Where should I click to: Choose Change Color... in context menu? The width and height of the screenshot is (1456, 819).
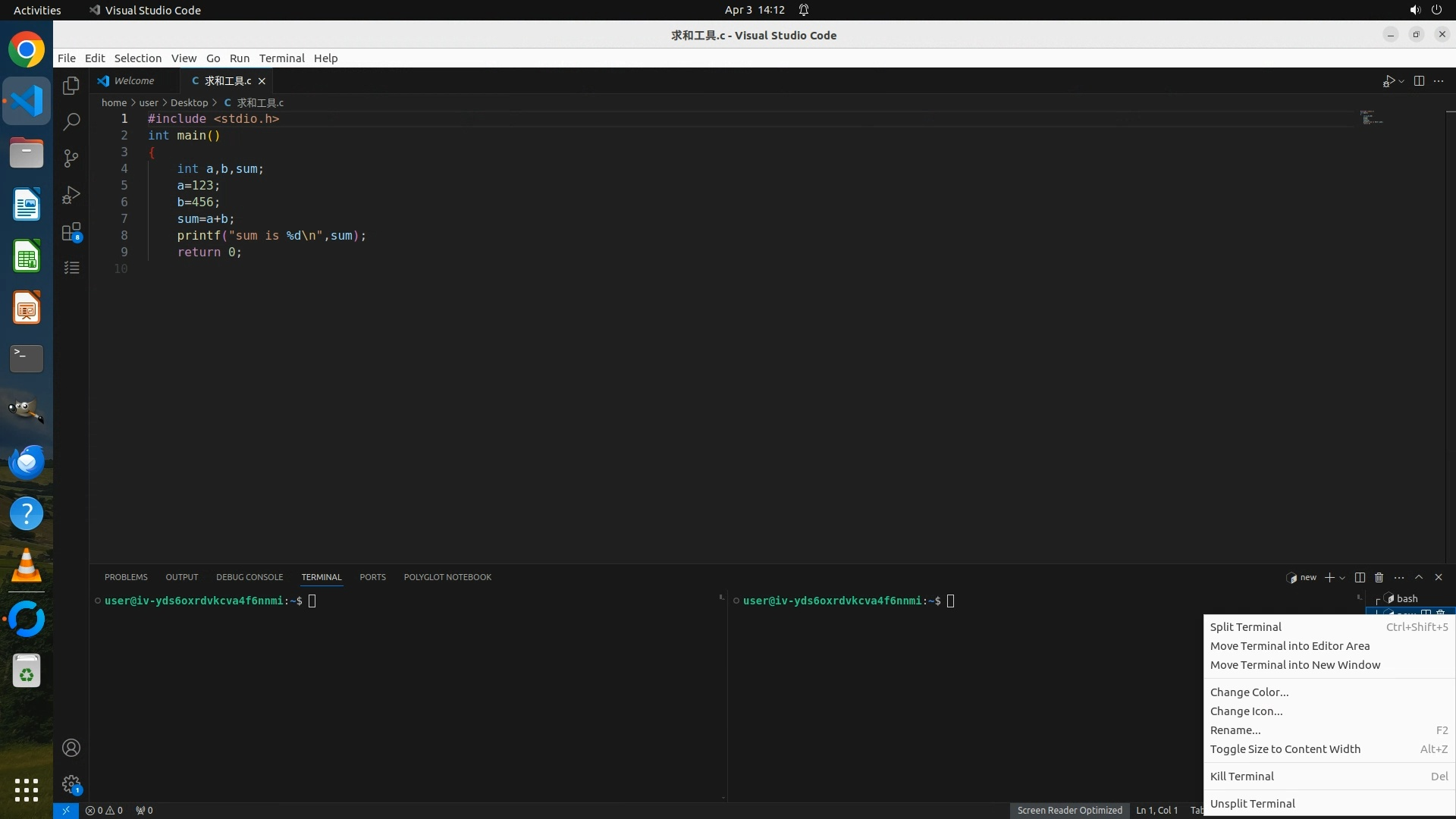(x=1249, y=692)
